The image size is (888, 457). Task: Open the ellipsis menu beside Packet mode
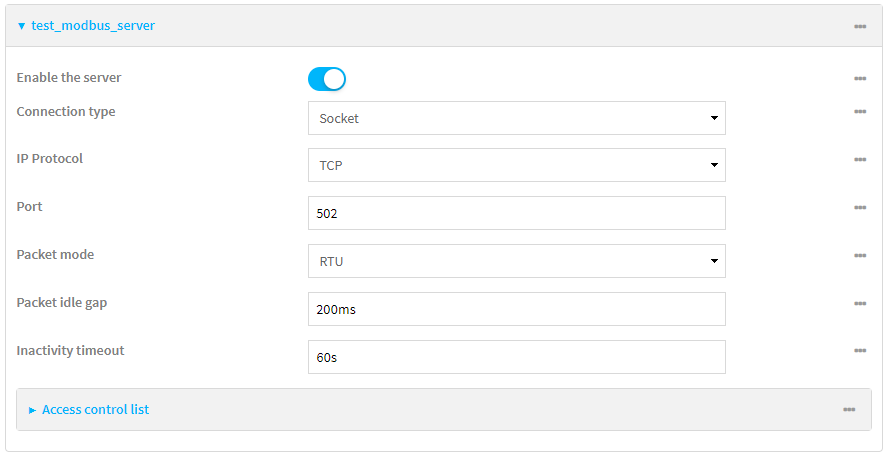[859, 255]
